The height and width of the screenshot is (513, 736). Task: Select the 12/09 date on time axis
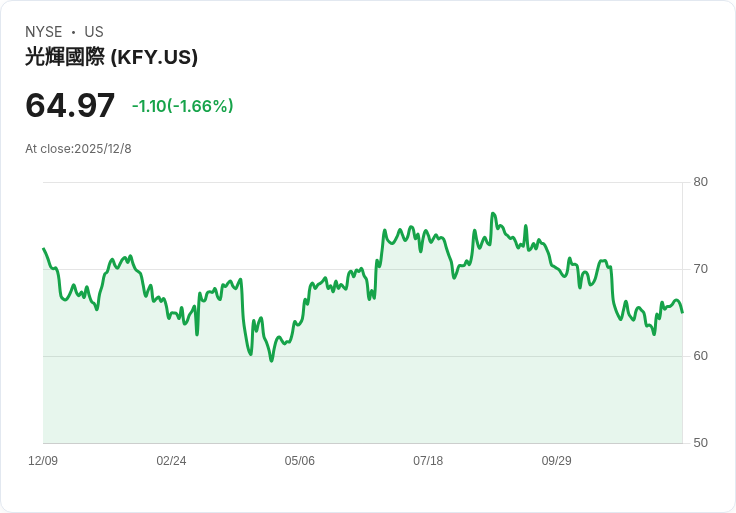43,461
